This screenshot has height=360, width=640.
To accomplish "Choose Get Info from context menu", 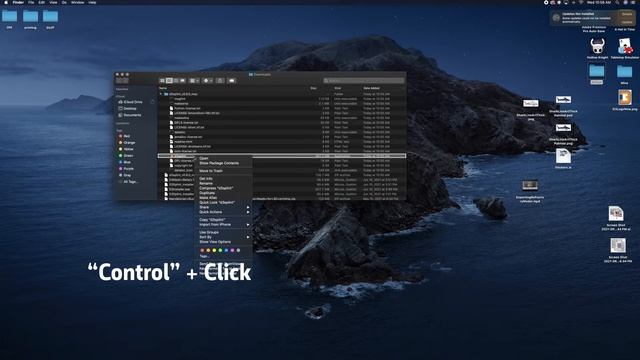I will click(206, 179).
